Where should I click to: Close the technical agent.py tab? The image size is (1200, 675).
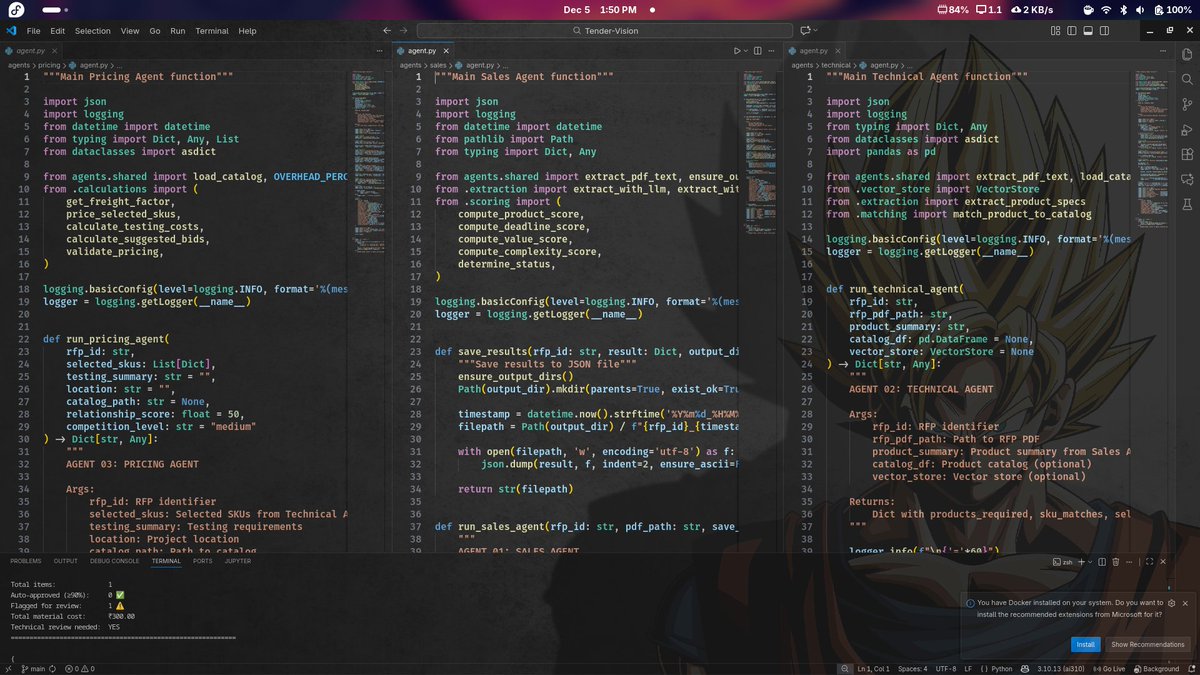click(x=837, y=50)
